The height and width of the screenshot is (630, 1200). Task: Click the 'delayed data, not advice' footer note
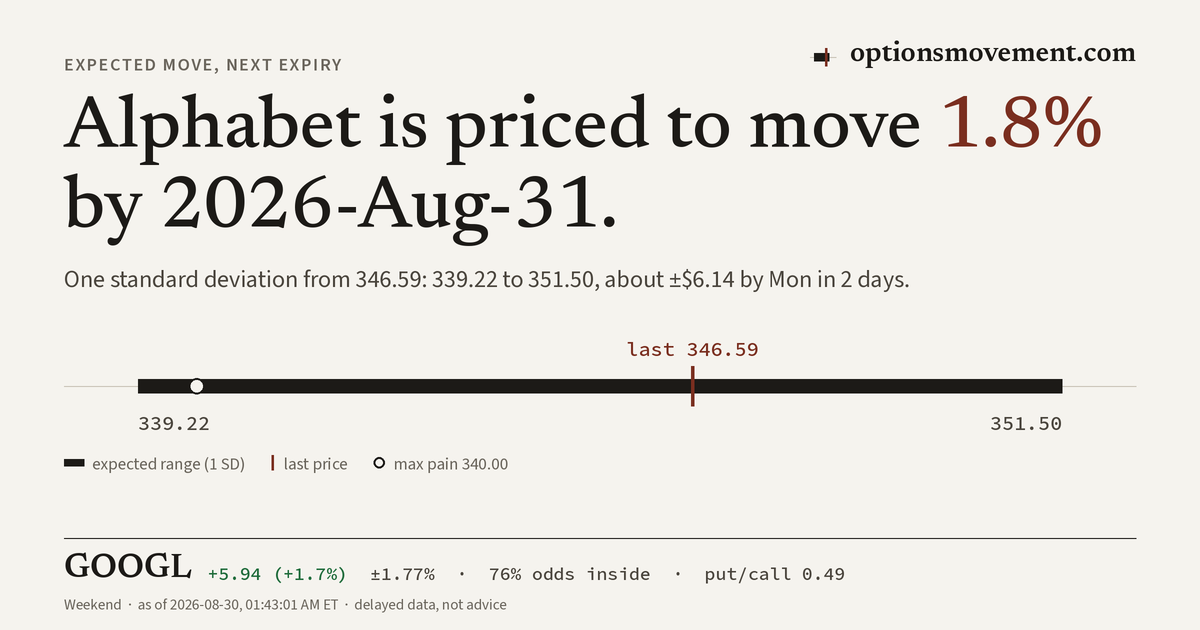[x=430, y=605]
